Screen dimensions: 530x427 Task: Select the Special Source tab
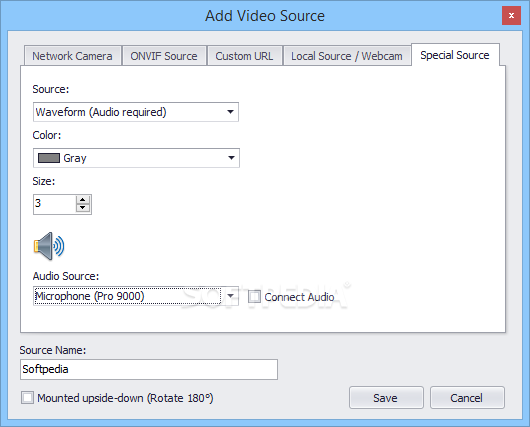pos(455,55)
